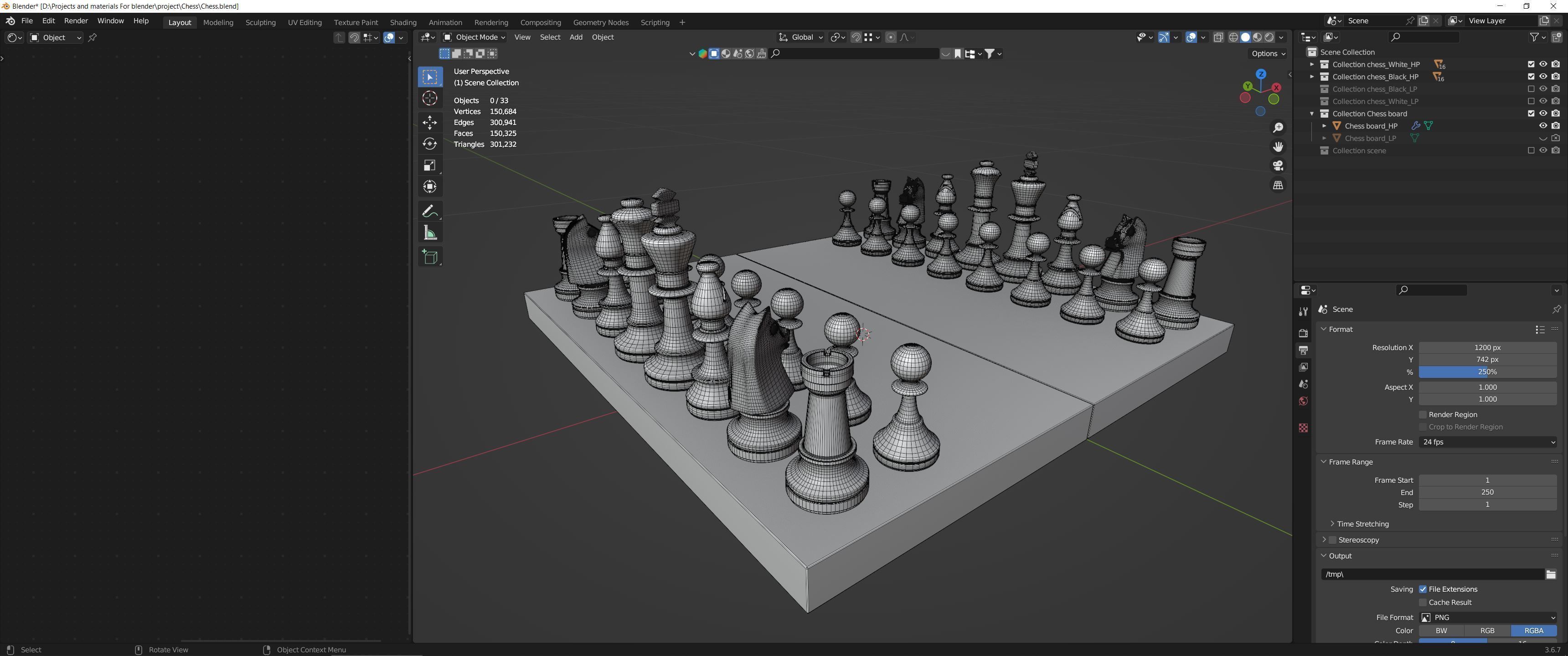The width and height of the screenshot is (1568, 656).
Task: Open the outliner filter dropdown
Action: pos(1537,37)
